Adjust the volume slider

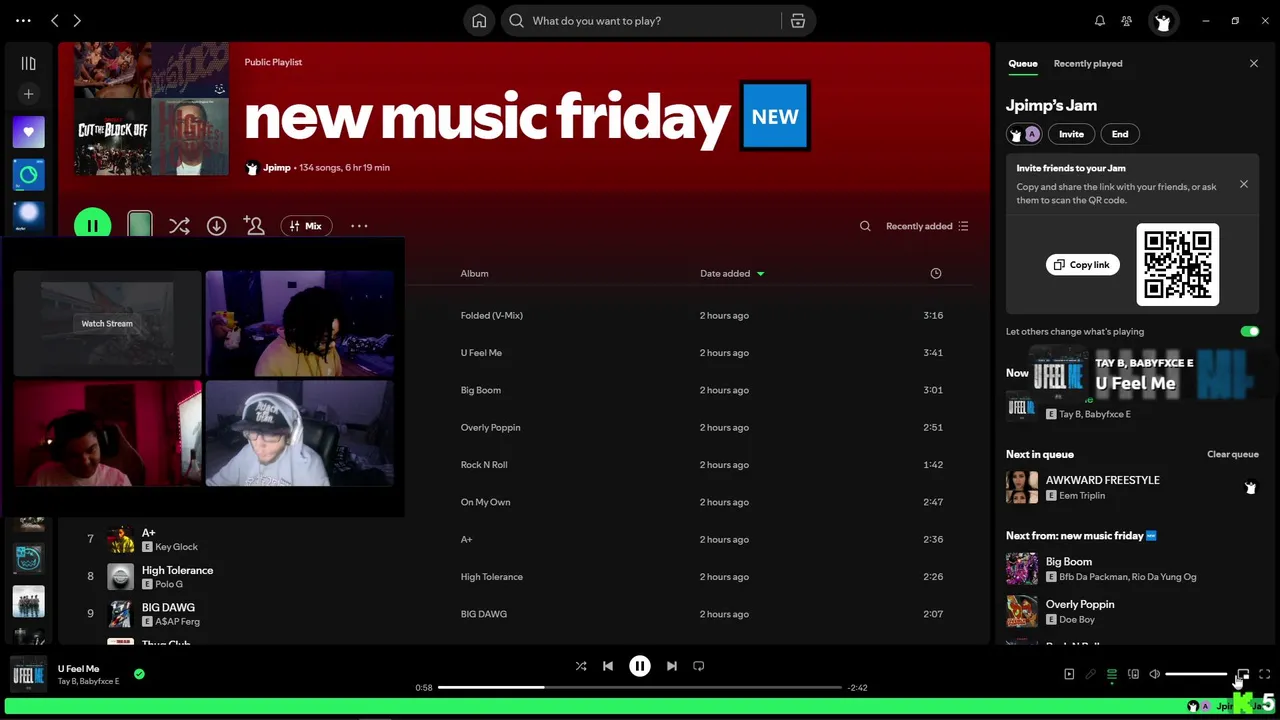(1197, 674)
